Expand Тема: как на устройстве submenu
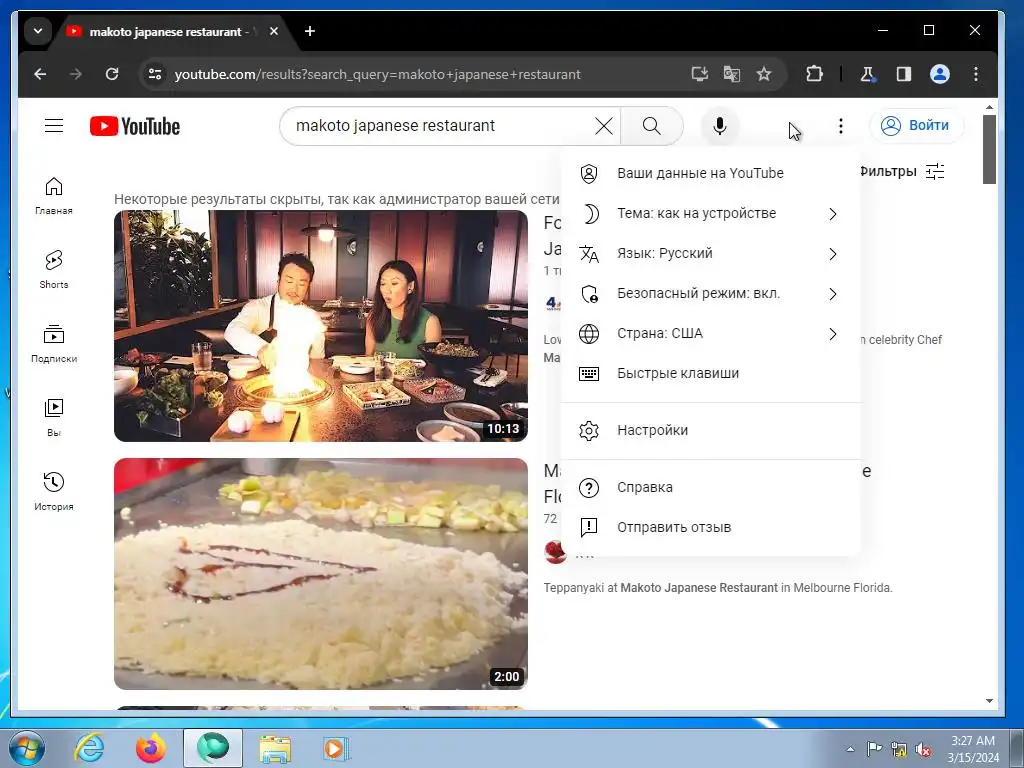Screen dimensions: 1024x768 coord(710,214)
